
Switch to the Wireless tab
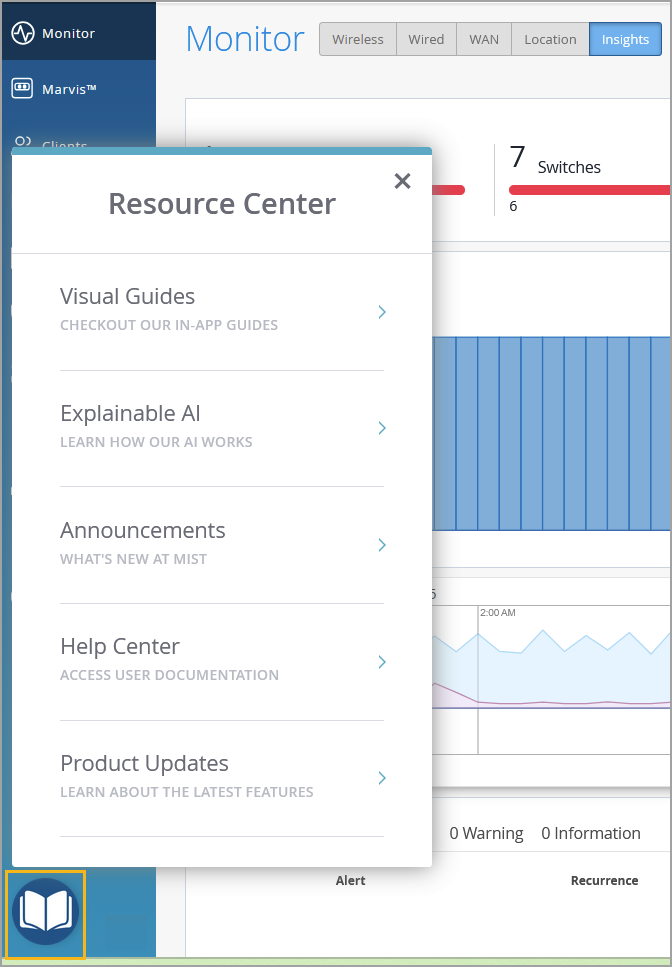(x=357, y=39)
